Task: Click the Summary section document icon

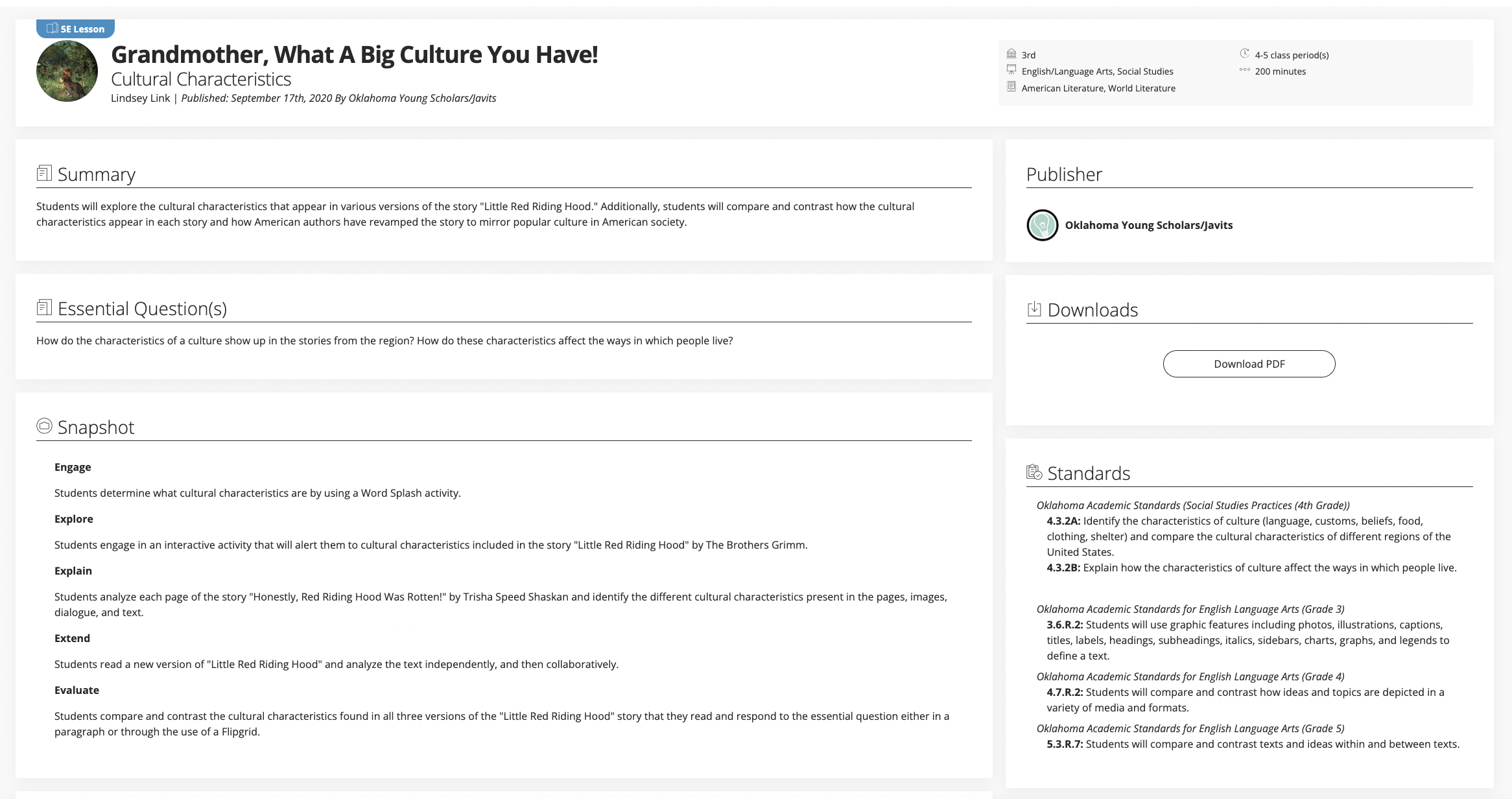Action: pyautogui.click(x=45, y=173)
